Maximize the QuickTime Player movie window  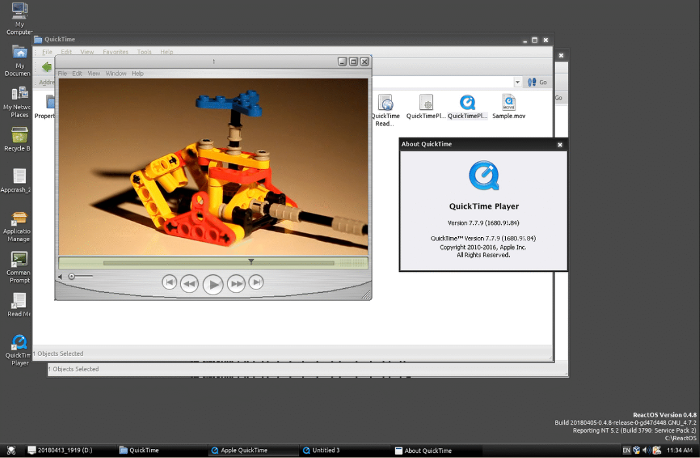click(354, 62)
